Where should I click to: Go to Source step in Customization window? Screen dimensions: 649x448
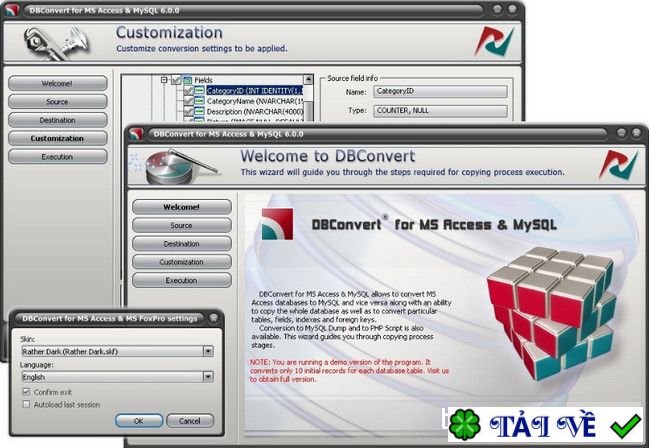[x=58, y=101]
